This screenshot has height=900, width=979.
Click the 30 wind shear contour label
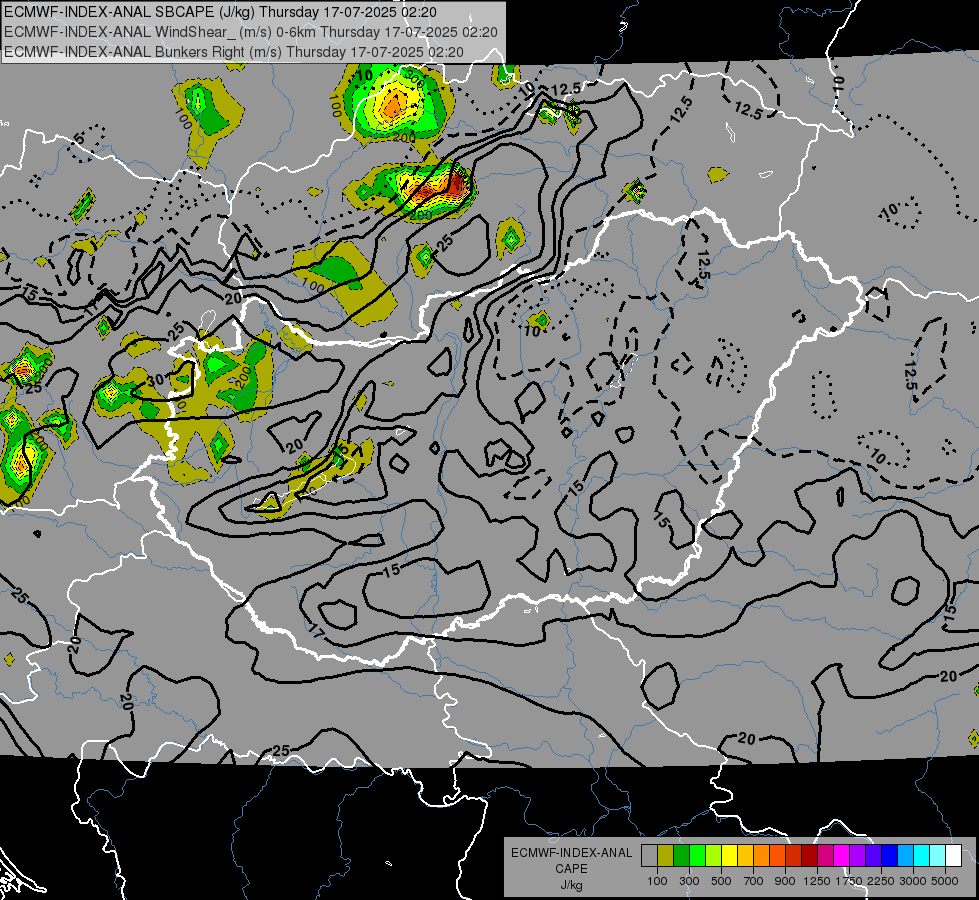[156, 379]
